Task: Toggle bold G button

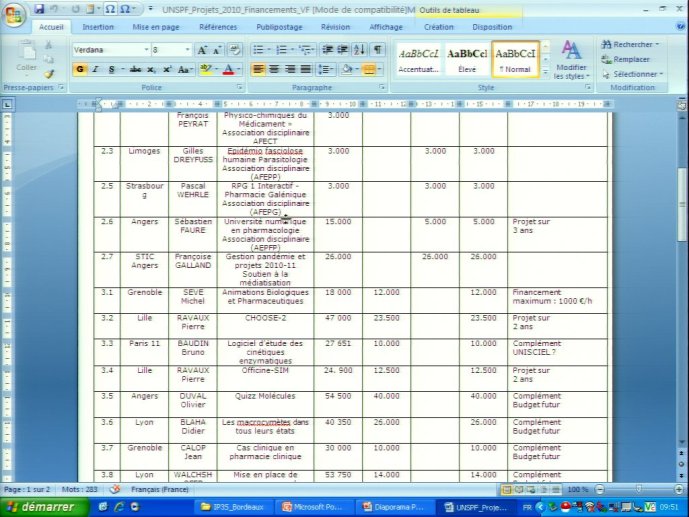Action: 80,69
